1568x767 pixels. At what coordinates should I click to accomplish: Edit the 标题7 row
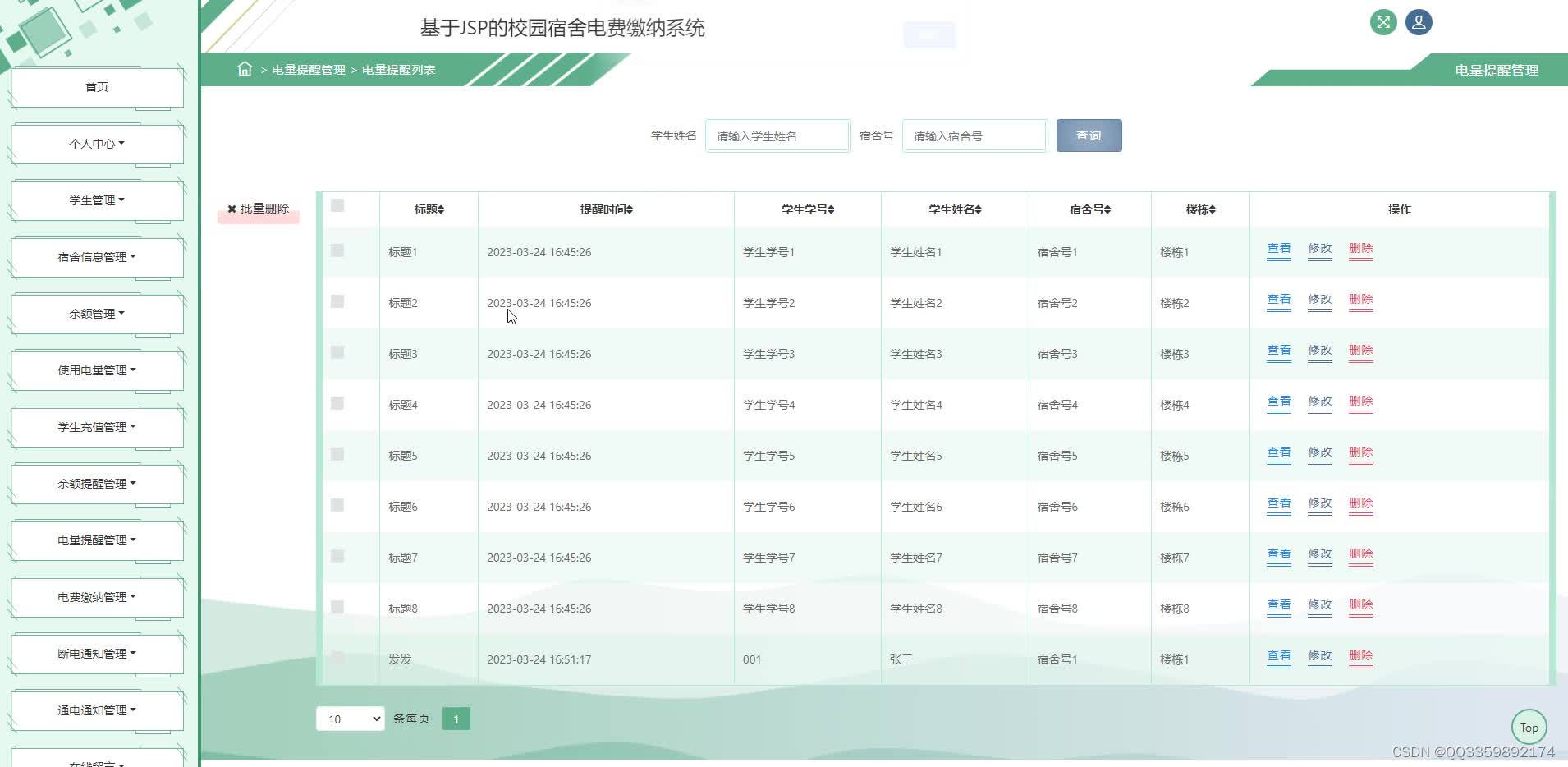pos(1320,554)
